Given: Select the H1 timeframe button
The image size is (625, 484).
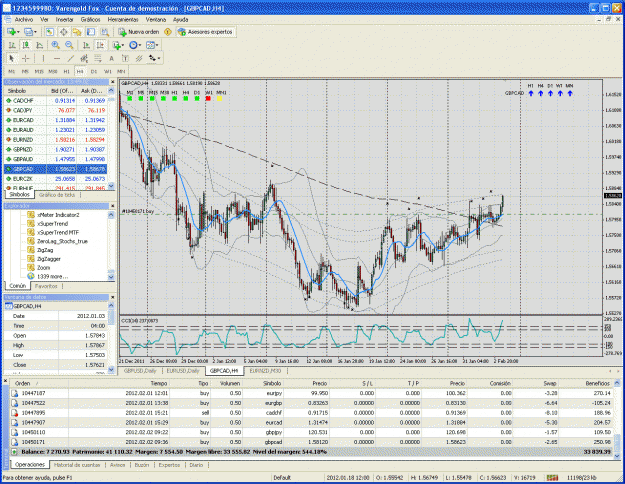Looking at the screenshot, I should [67, 71].
